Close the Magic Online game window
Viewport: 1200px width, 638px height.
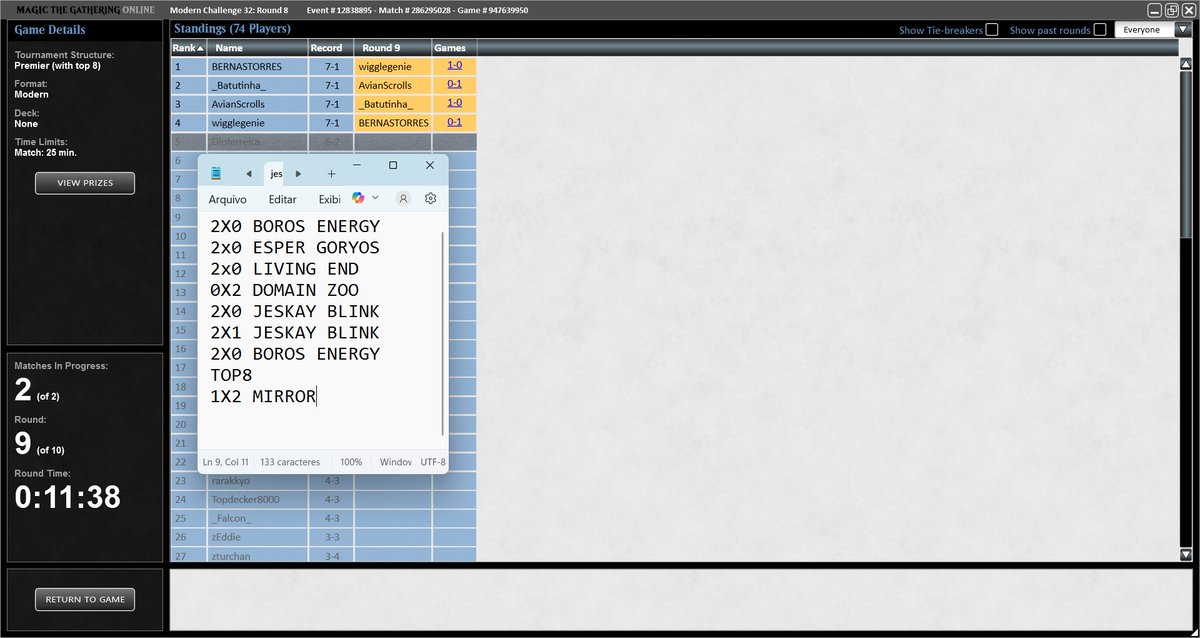click(1187, 10)
